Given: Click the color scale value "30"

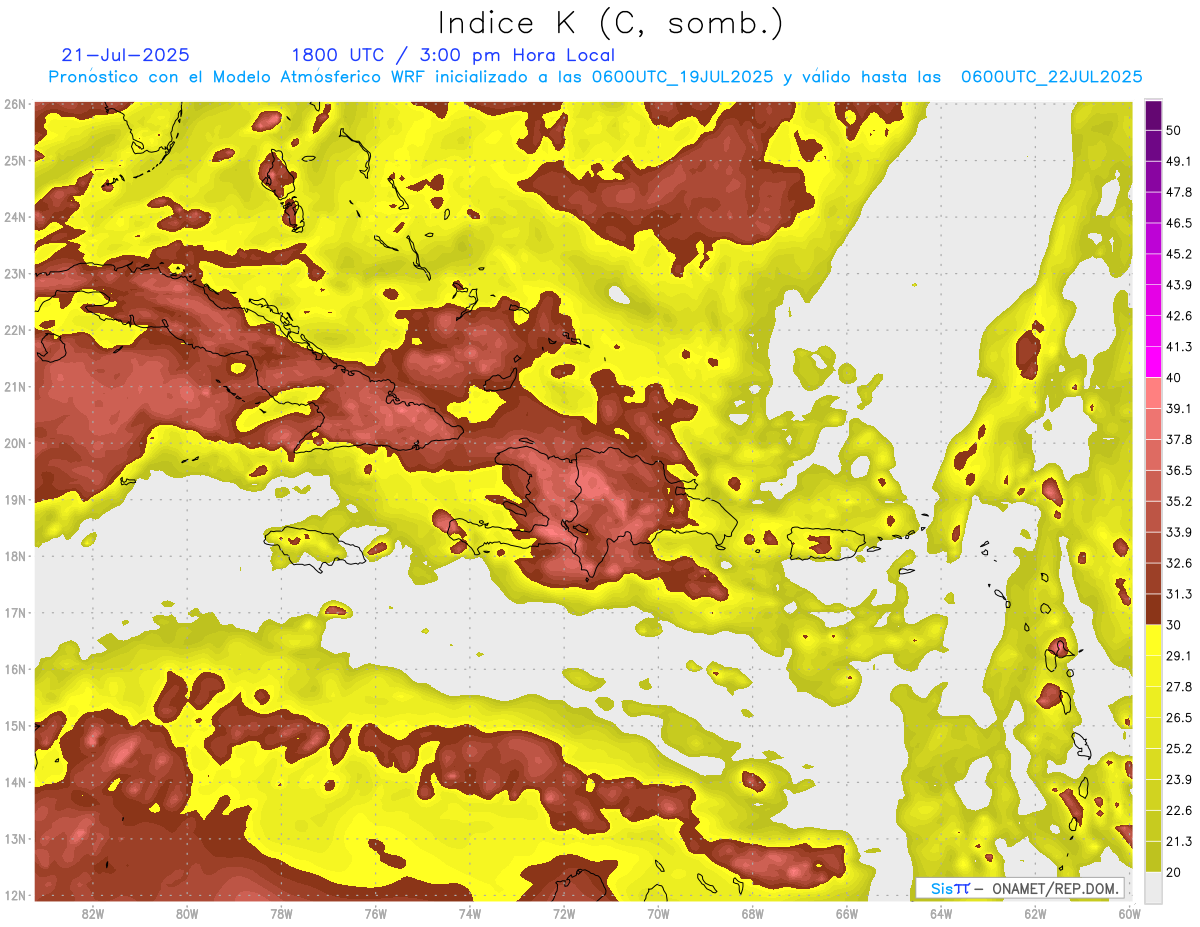Looking at the screenshot, I should 1174,626.
